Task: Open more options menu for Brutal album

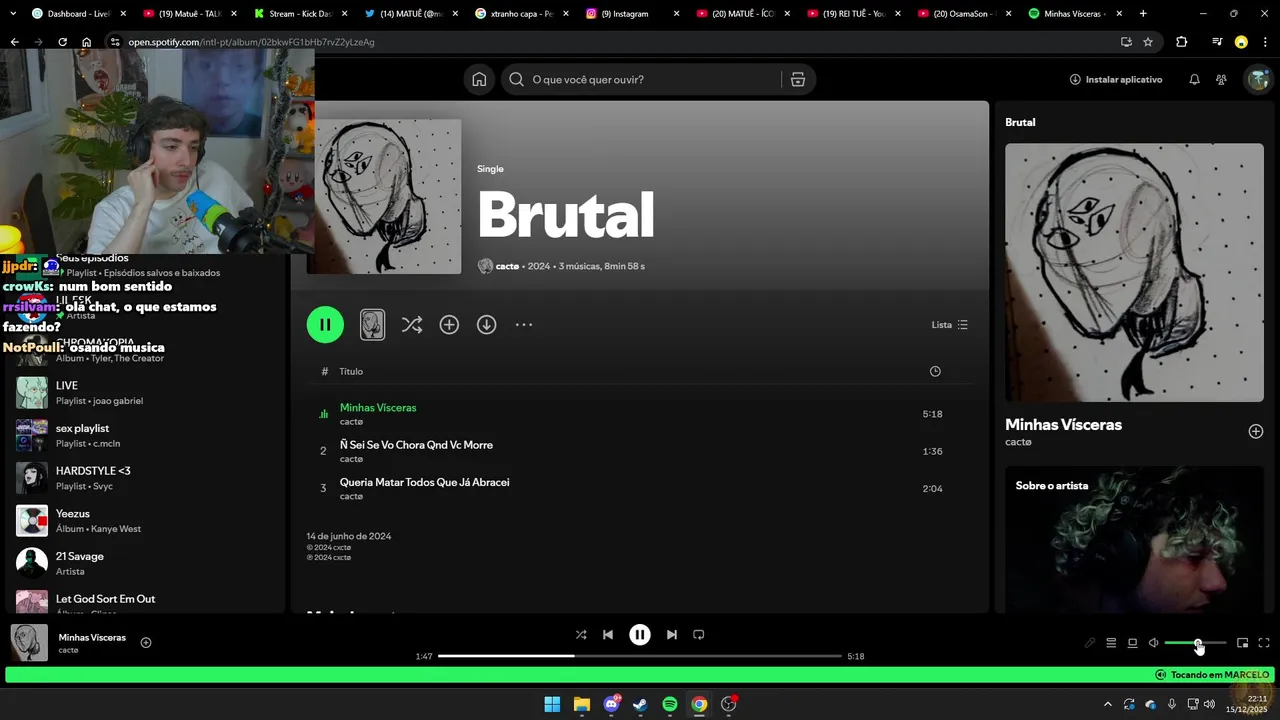Action: point(524,325)
